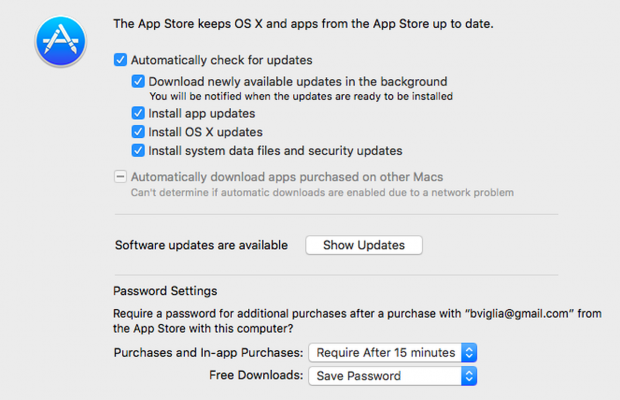Click the 'You will be notified' note
Screen dimensions: 620x400
pos(301,97)
